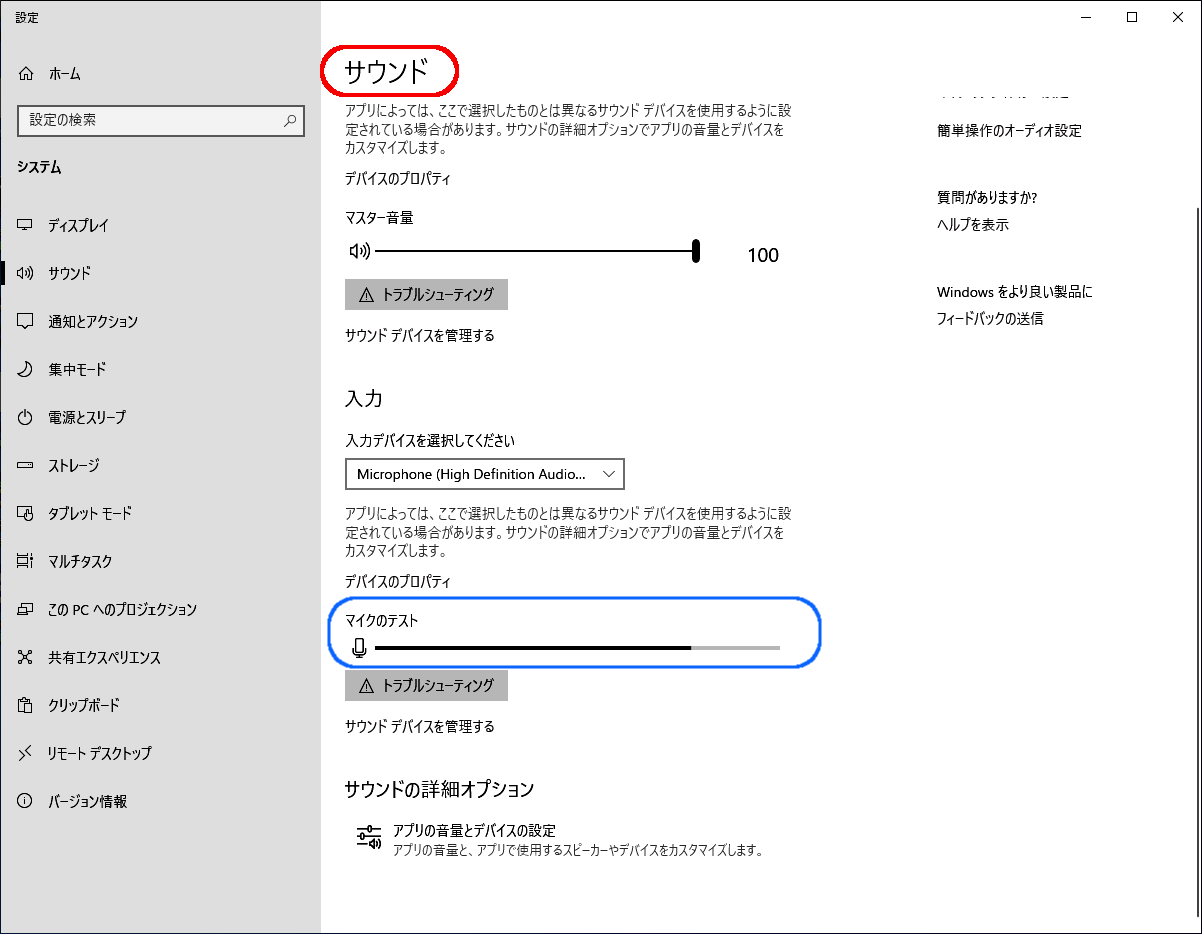Click the display monitor icon

pos(26,226)
